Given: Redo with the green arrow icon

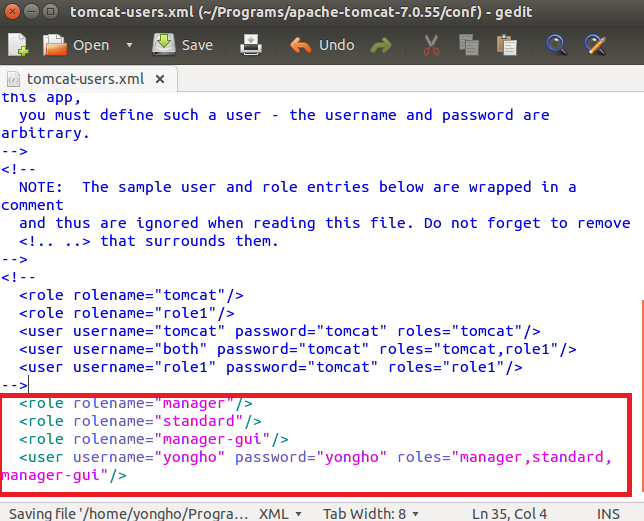Looking at the screenshot, I should 381,45.
